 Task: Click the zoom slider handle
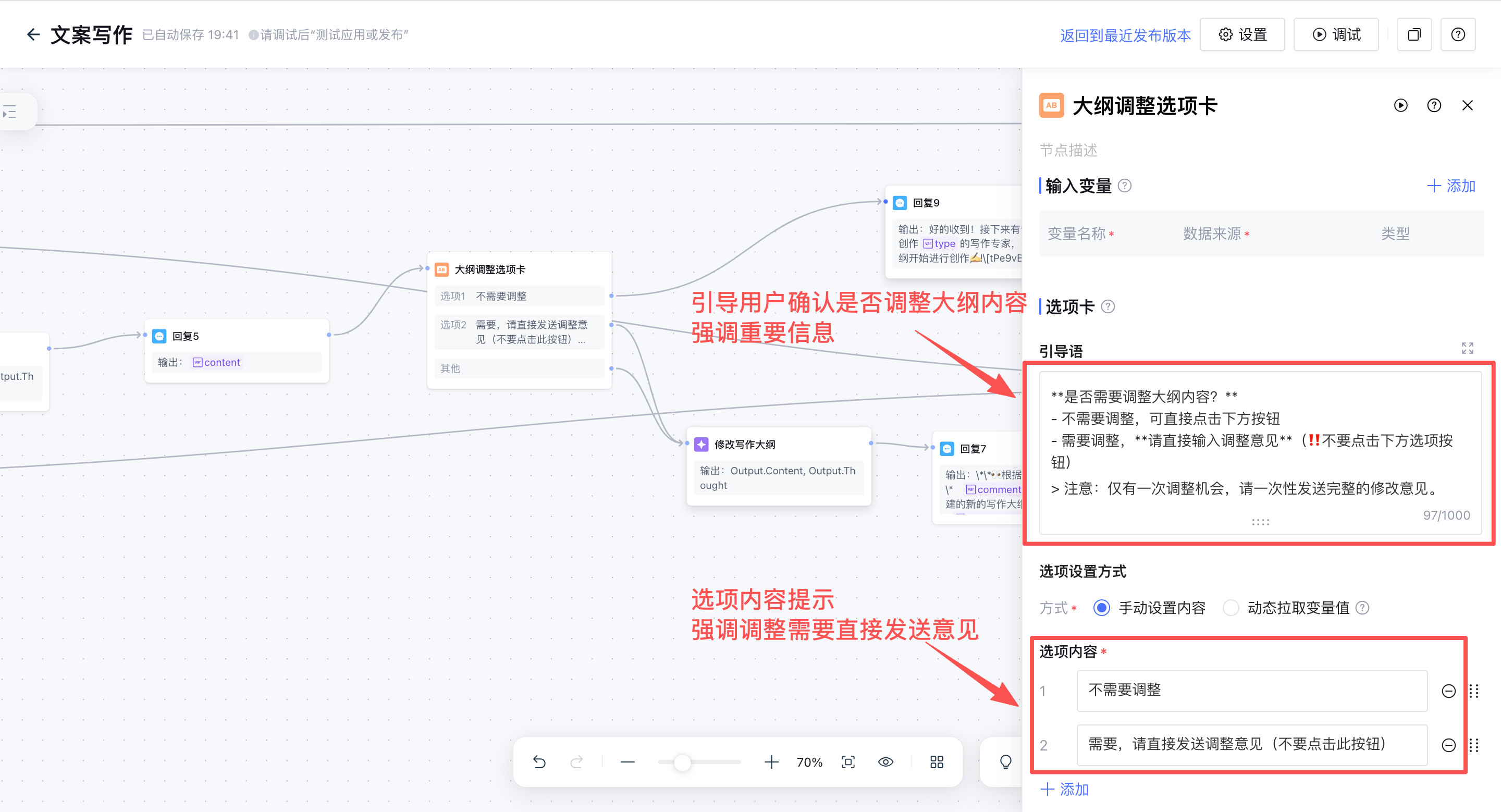[x=682, y=762]
